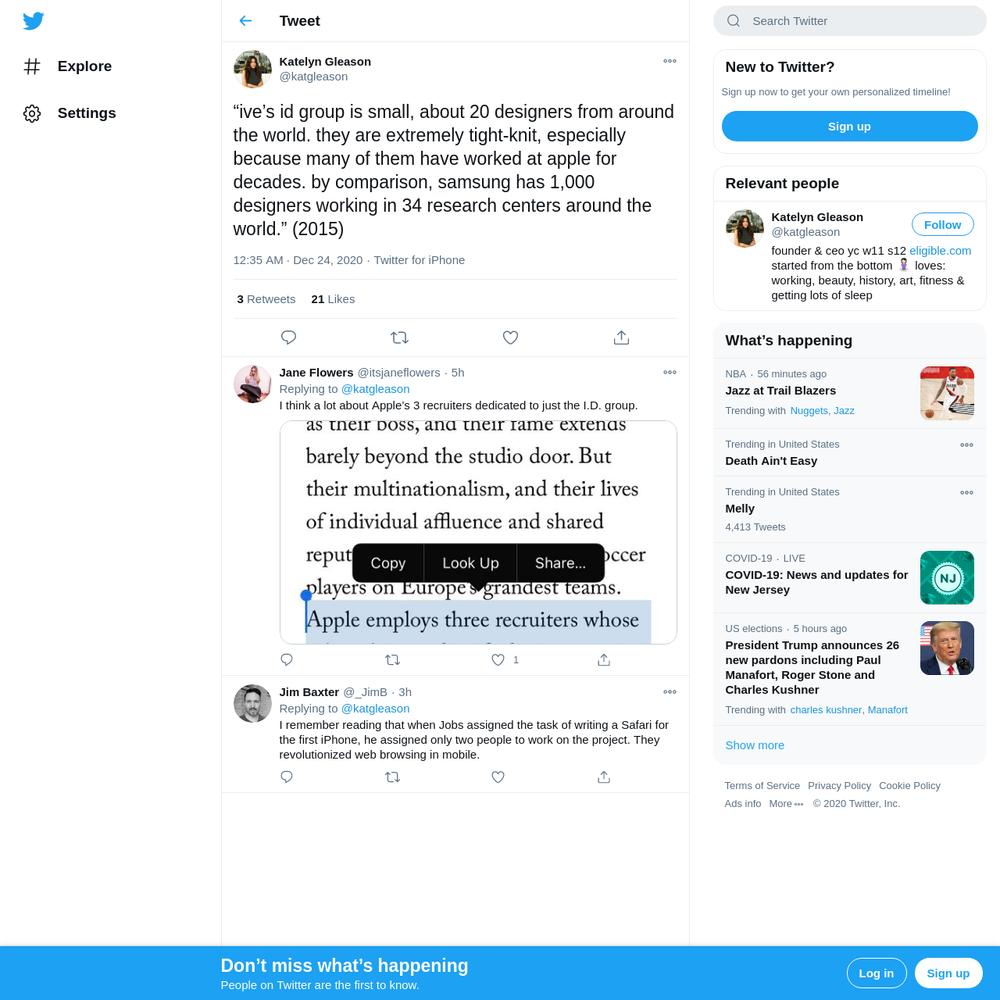This screenshot has width=1000, height=1000.
Task: Click Show more under What's happening
Action: (x=754, y=745)
